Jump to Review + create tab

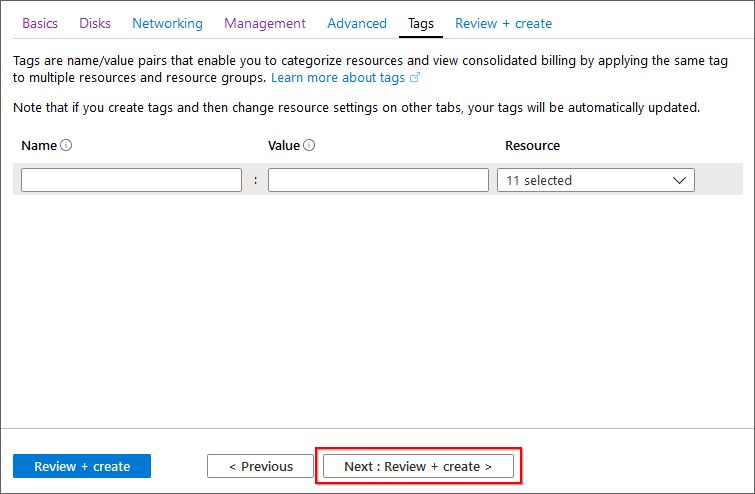[503, 23]
